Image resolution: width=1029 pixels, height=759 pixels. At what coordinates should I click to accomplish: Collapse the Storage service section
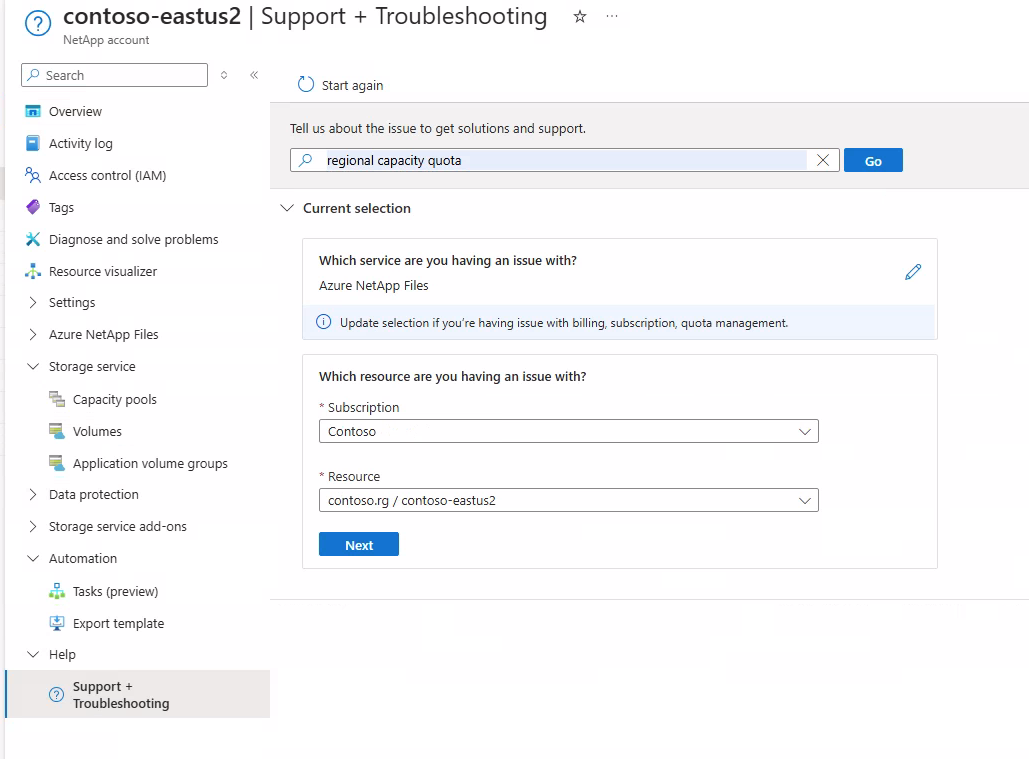33,366
